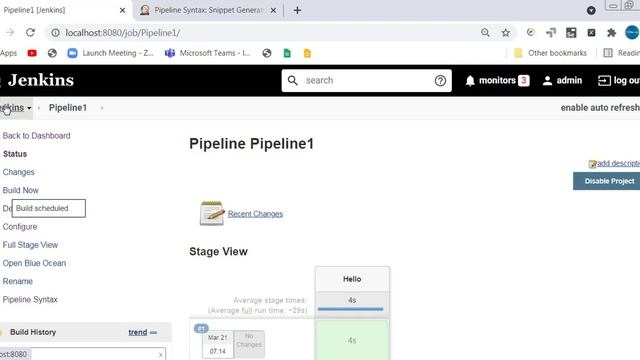Click the Hello stage header
Image resolution: width=640 pixels, height=360 pixels.
coord(352,279)
